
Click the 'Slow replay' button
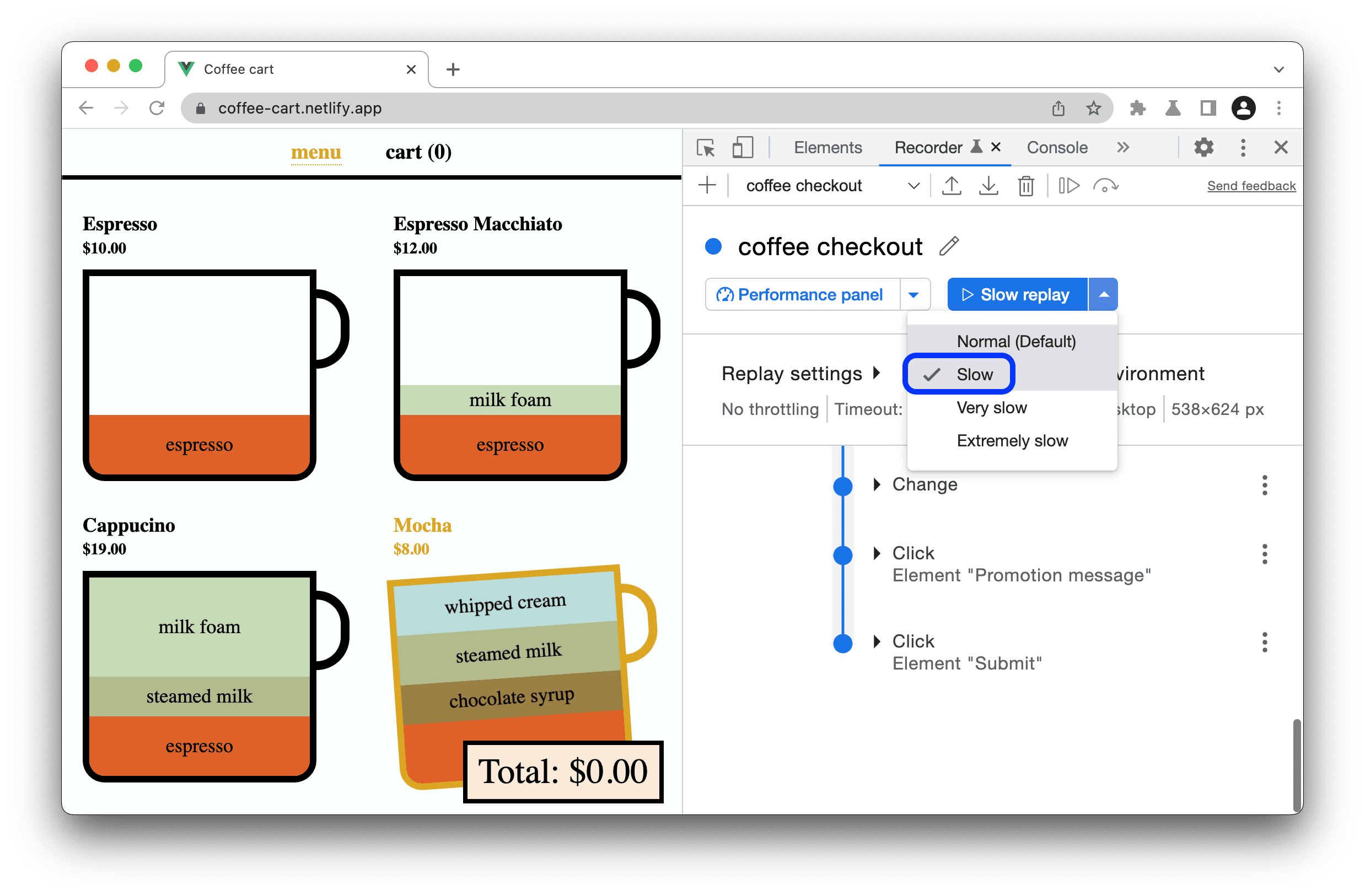(1014, 294)
